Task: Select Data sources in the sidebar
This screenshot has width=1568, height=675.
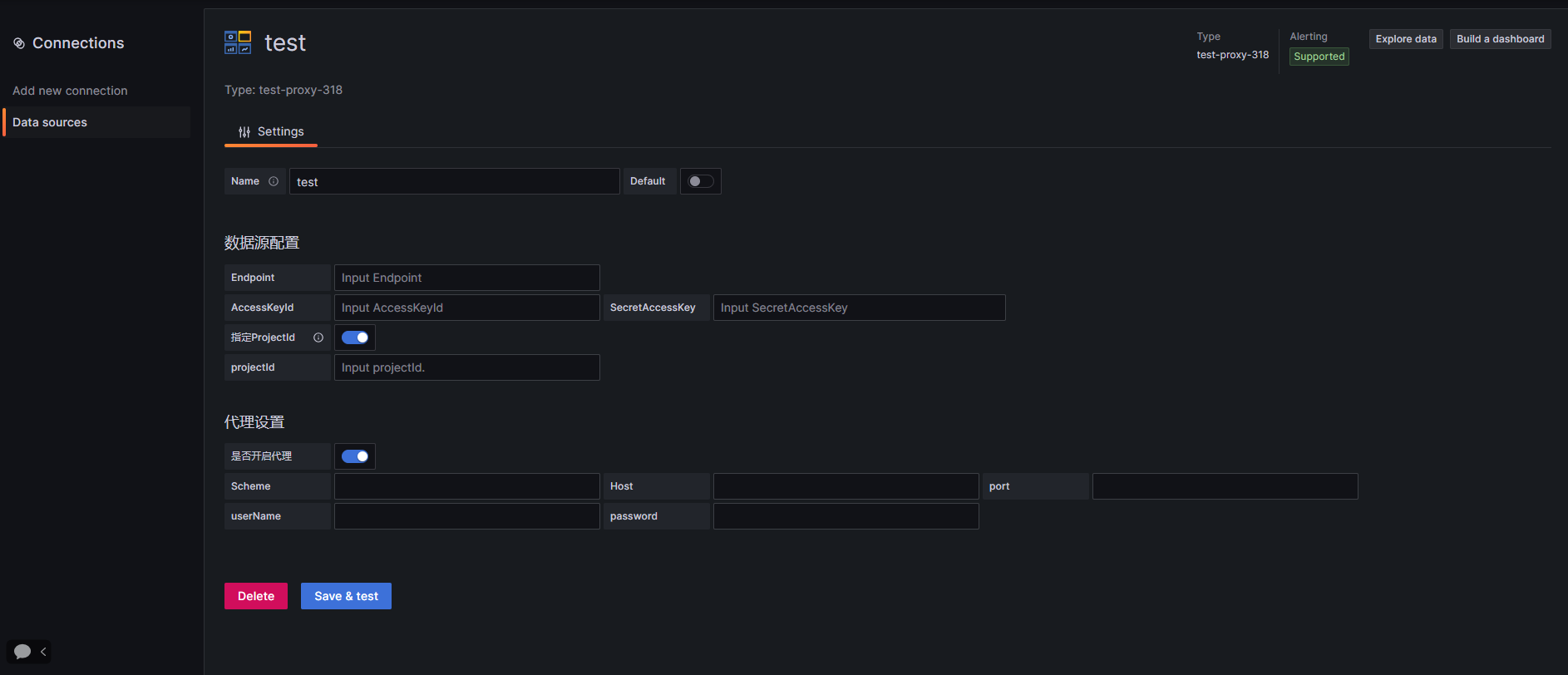Action: [x=96, y=122]
